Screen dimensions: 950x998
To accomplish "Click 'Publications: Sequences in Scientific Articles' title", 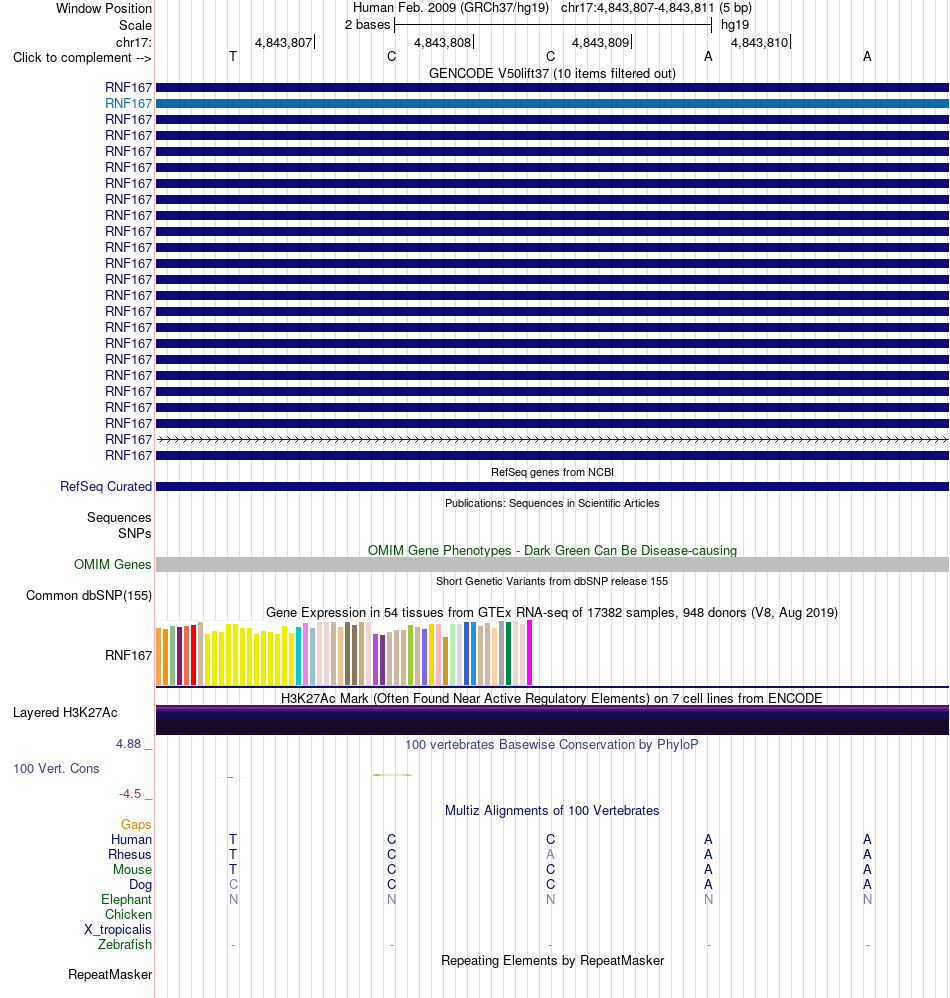I will 552,503.
